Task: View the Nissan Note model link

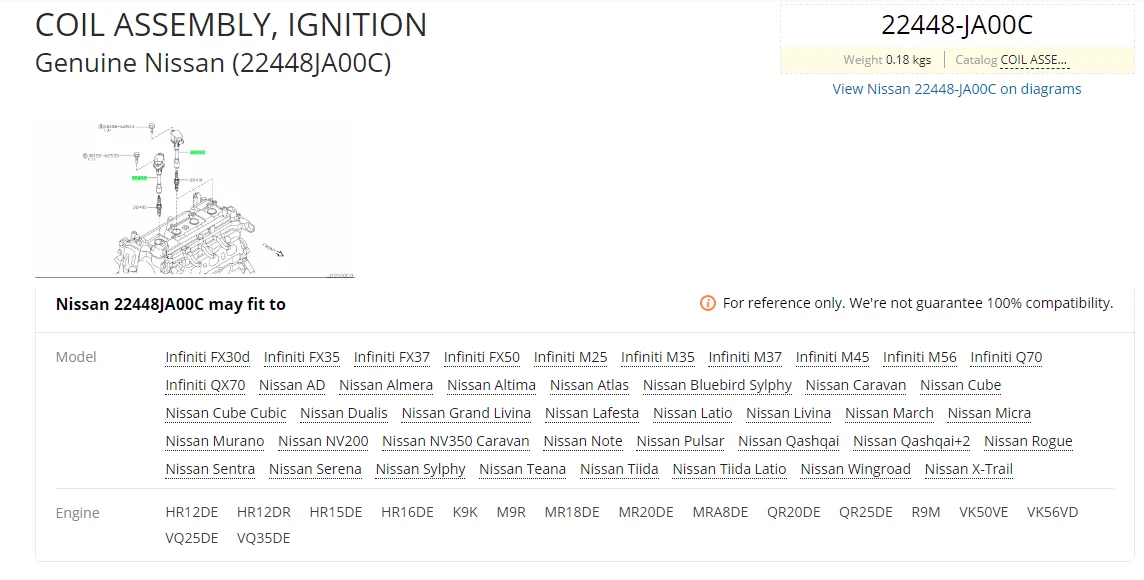Action: (583, 441)
